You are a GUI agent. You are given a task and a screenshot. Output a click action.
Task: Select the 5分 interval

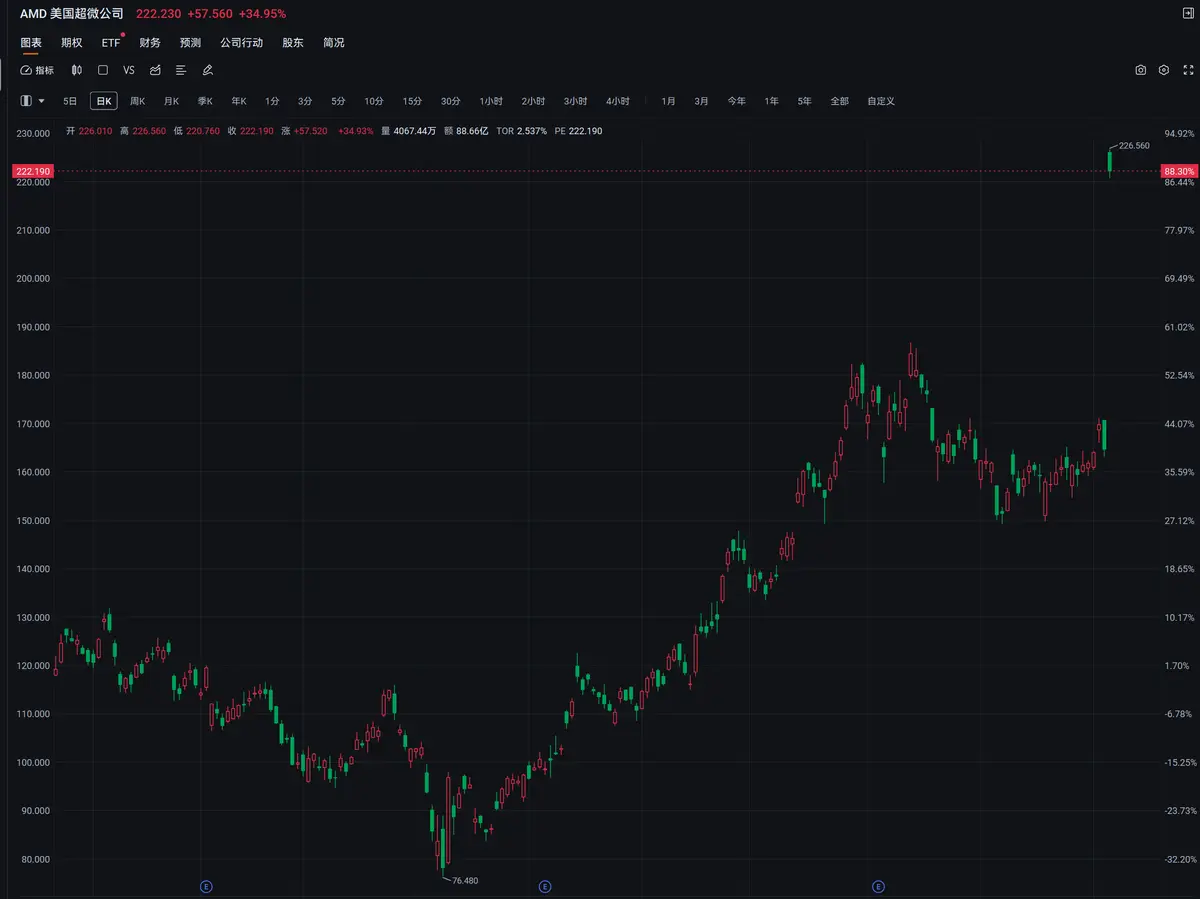click(x=338, y=101)
